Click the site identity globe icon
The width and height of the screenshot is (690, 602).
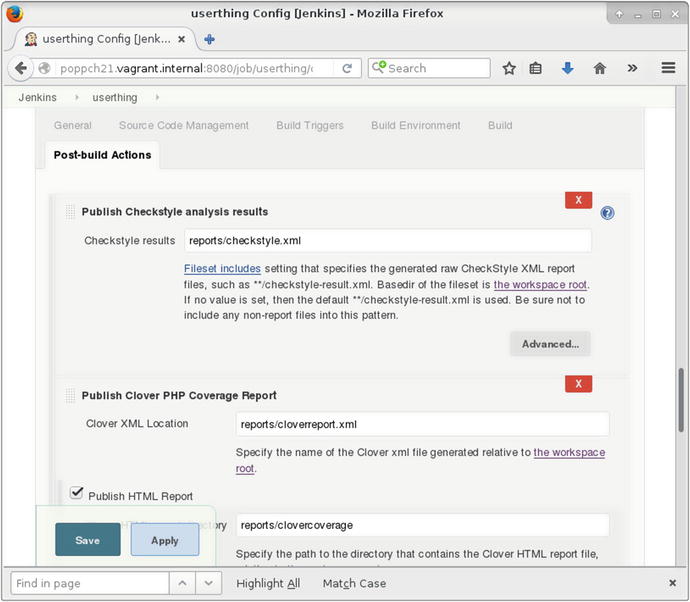click(x=44, y=68)
